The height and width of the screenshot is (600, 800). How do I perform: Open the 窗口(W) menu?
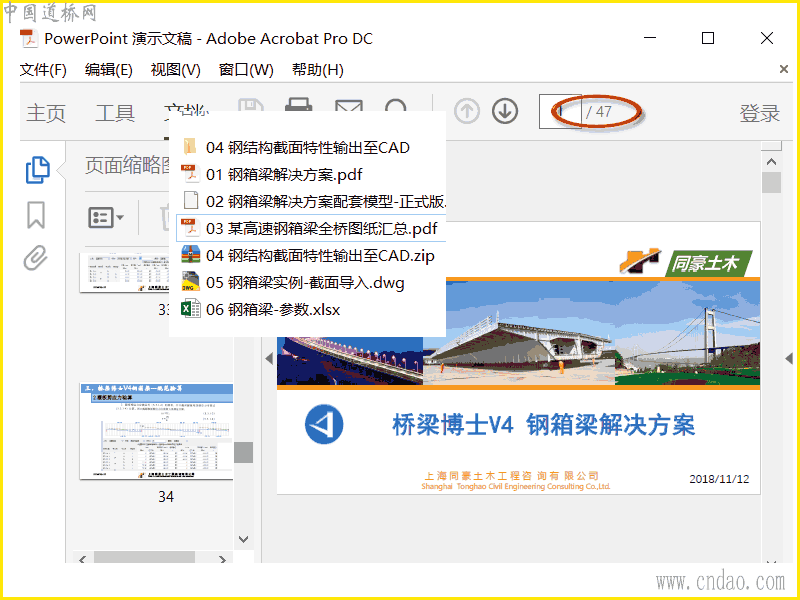click(x=246, y=70)
